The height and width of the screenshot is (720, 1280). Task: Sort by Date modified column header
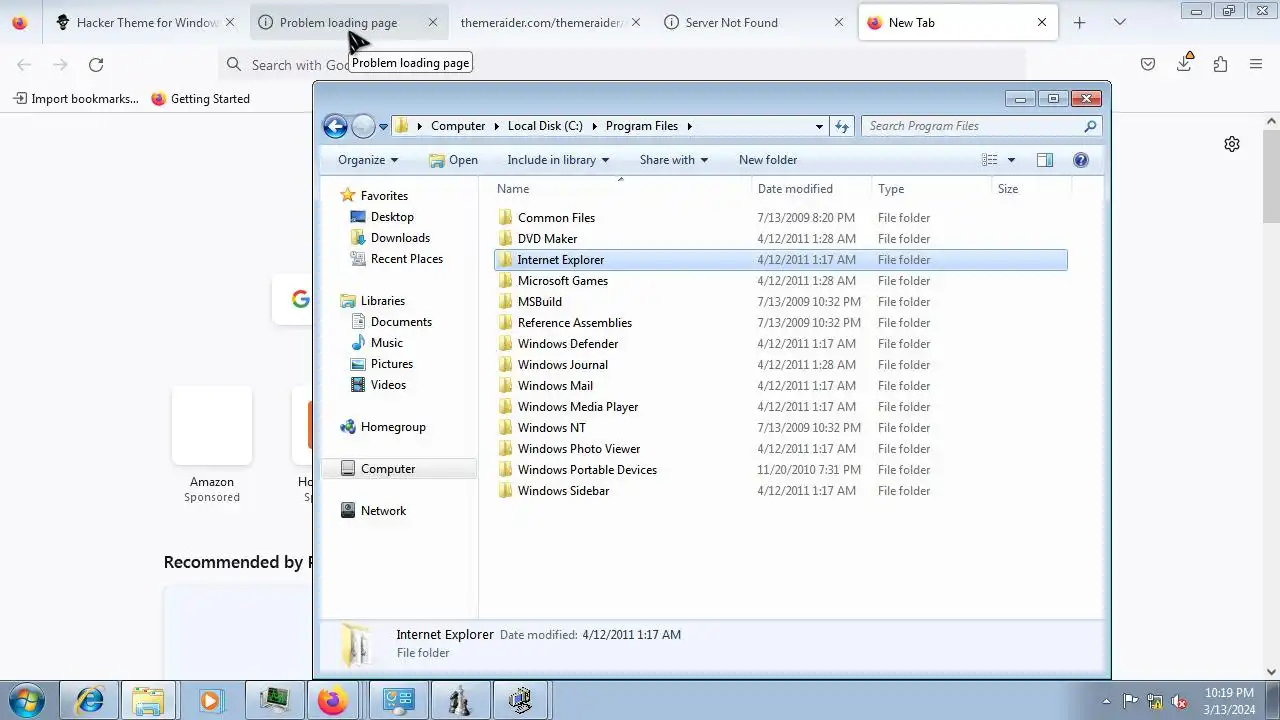tap(811, 189)
